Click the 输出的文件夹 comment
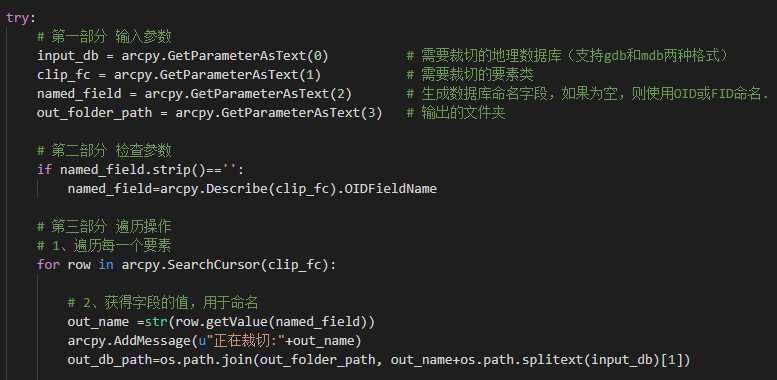Viewport: 777px width, 380px height. (456, 113)
